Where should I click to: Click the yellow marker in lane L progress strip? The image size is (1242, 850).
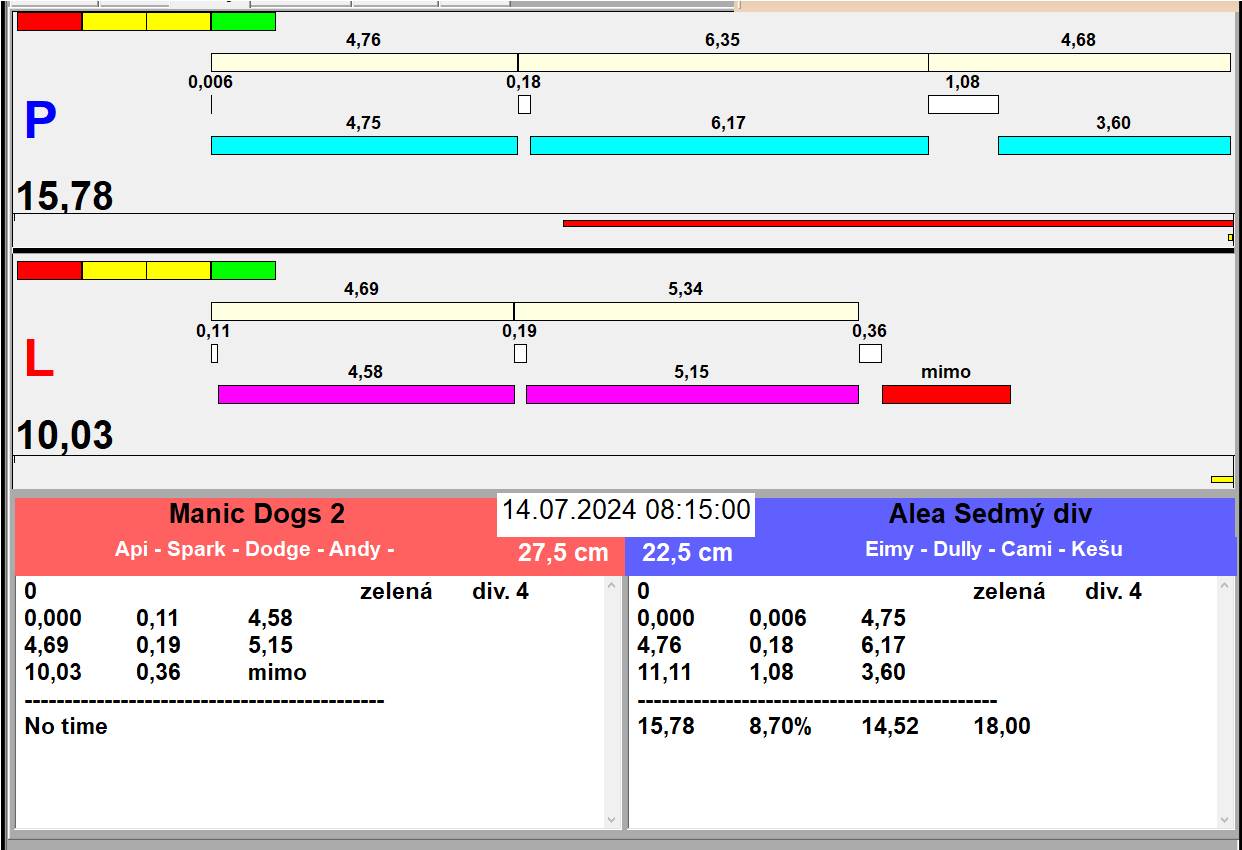[x=1222, y=479]
